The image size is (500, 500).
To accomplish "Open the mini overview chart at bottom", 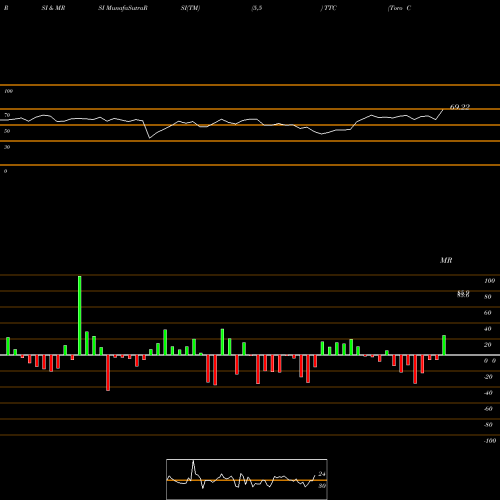I will pyautogui.click(x=247, y=479).
